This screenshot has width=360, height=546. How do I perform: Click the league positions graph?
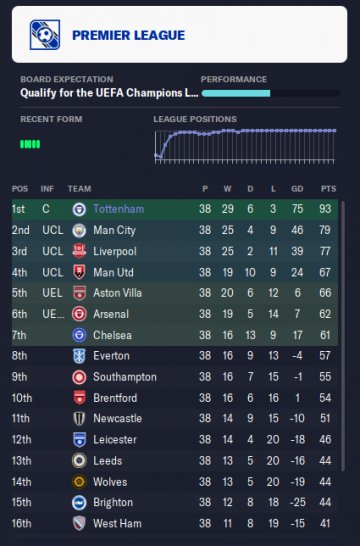(x=245, y=146)
